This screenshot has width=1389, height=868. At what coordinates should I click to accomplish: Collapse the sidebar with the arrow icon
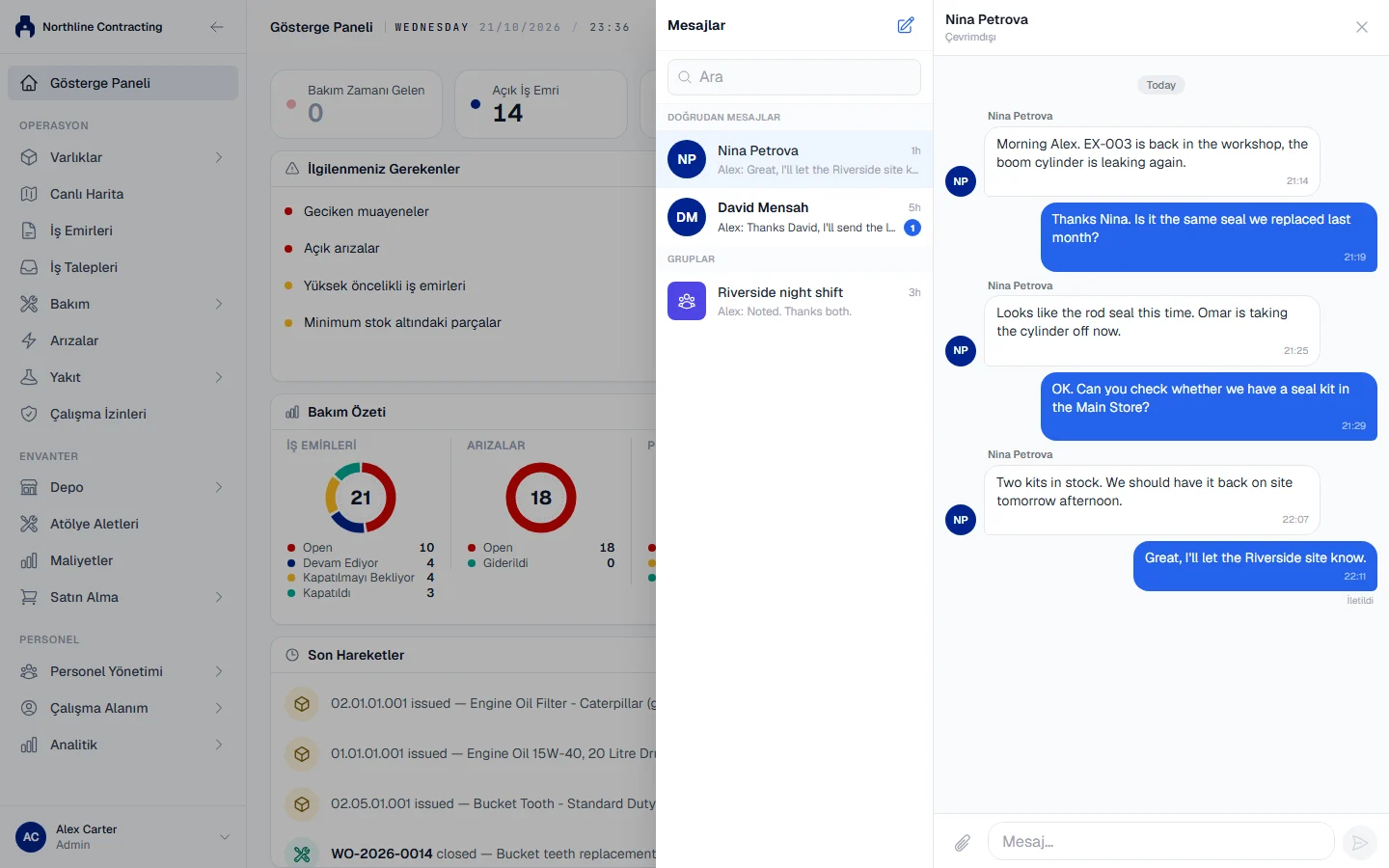[217, 27]
